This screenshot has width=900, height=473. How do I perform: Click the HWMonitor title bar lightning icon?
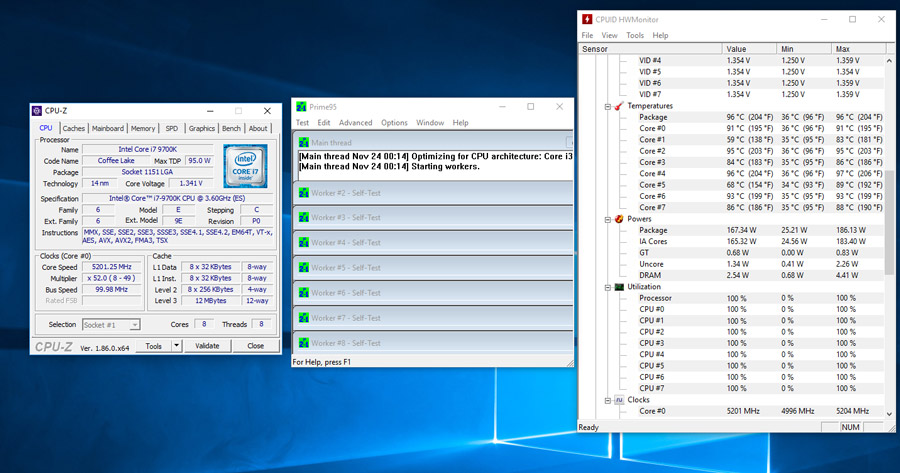[587, 20]
